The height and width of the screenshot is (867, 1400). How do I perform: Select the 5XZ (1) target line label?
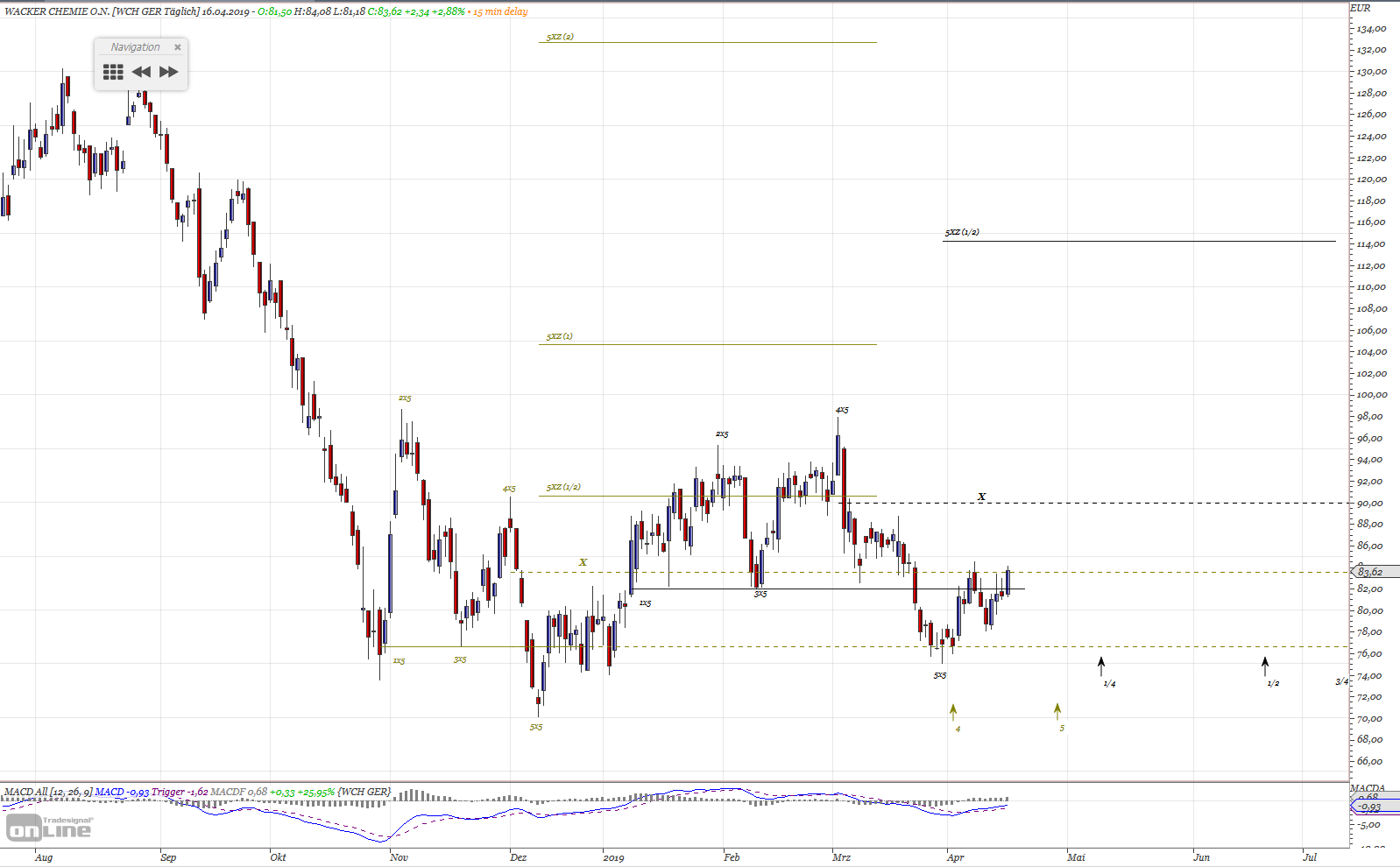(x=560, y=336)
